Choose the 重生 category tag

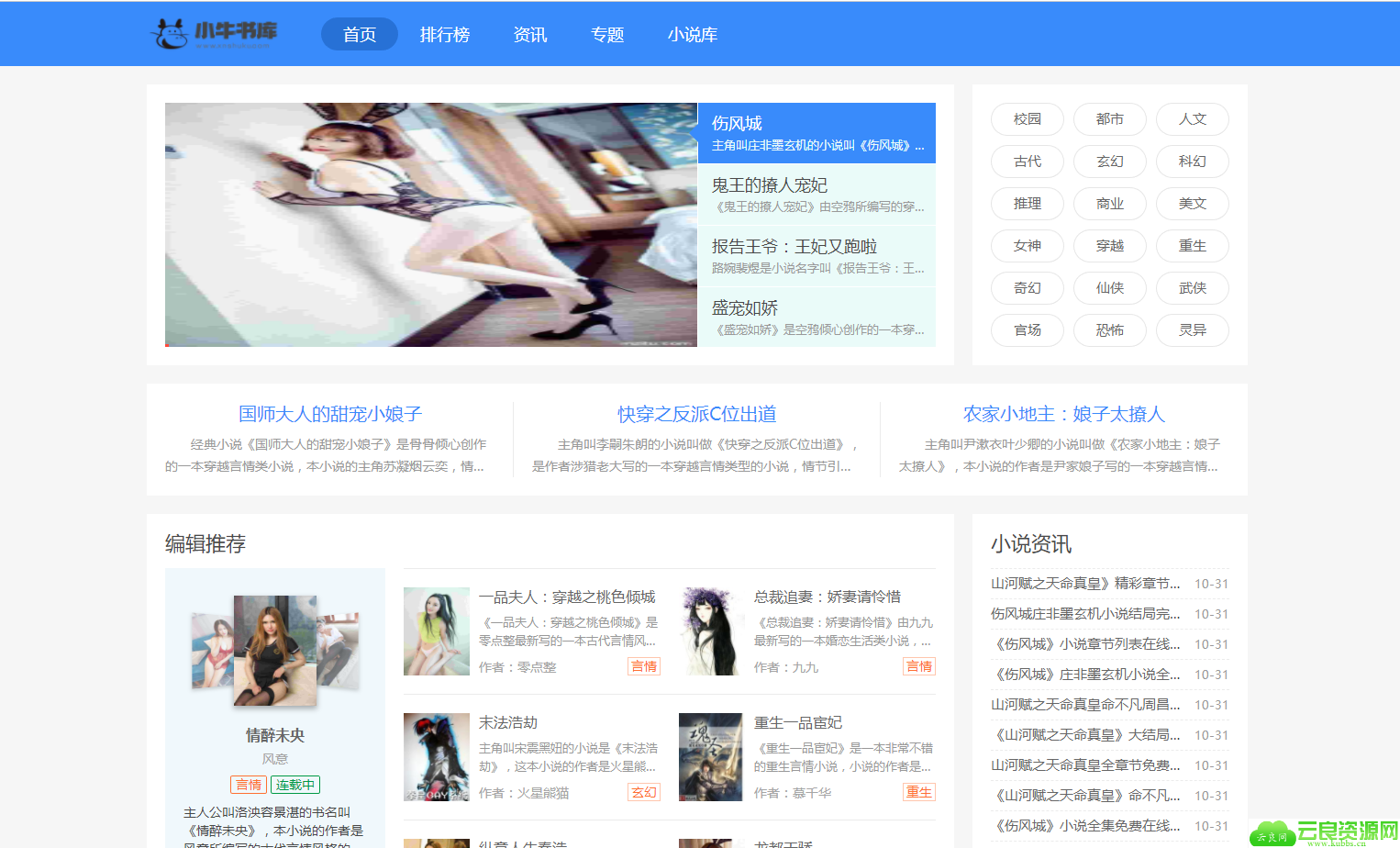pyautogui.click(x=1193, y=246)
